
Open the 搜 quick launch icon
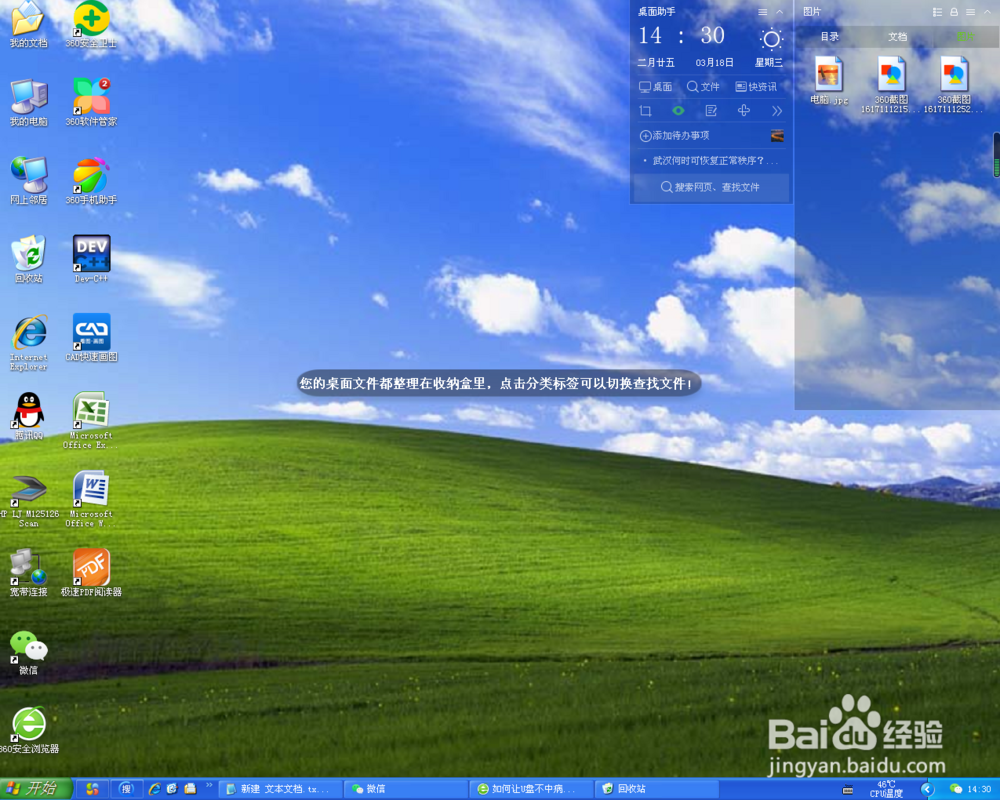click(x=126, y=789)
